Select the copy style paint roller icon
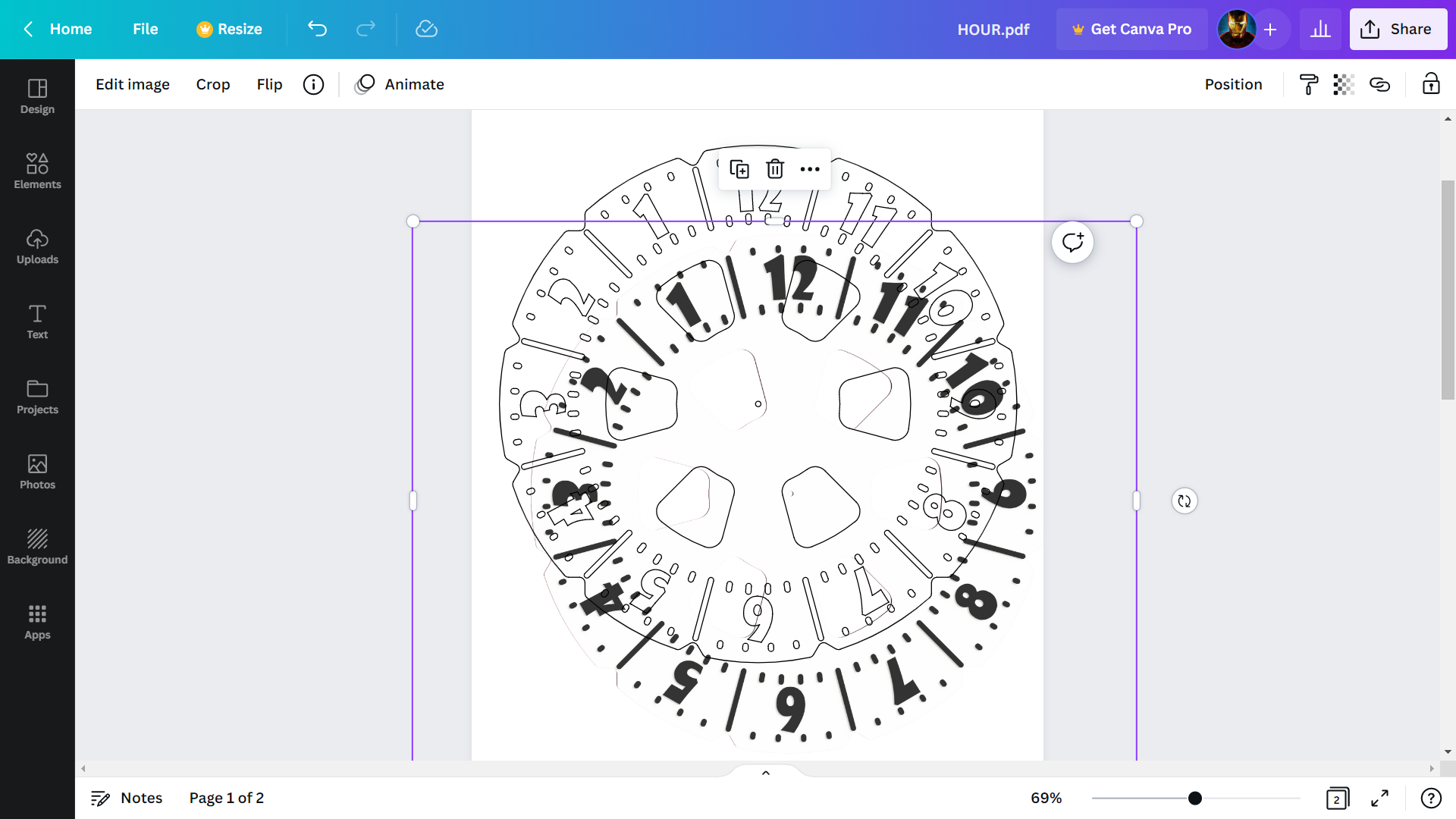The image size is (1456, 819). 1307,84
